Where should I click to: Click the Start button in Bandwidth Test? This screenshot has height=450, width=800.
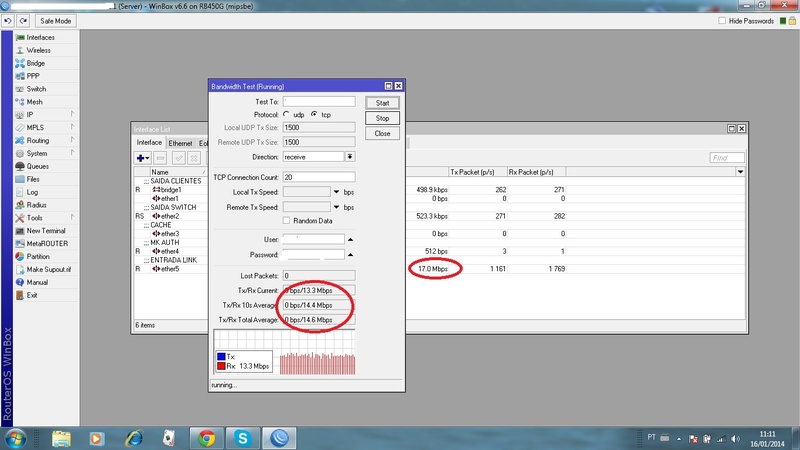point(382,103)
